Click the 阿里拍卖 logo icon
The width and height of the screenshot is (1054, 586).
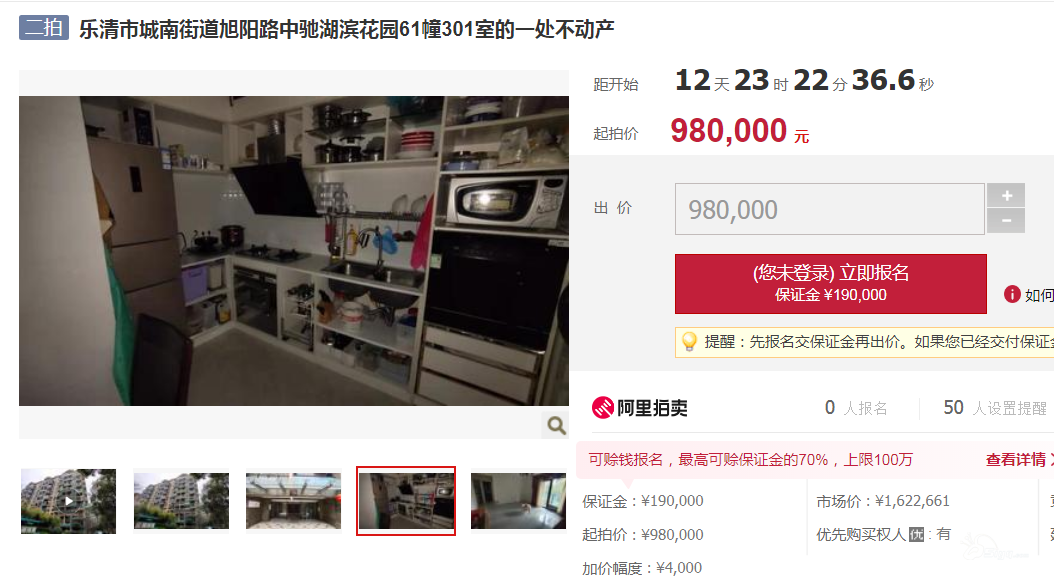pyautogui.click(x=602, y=407)
